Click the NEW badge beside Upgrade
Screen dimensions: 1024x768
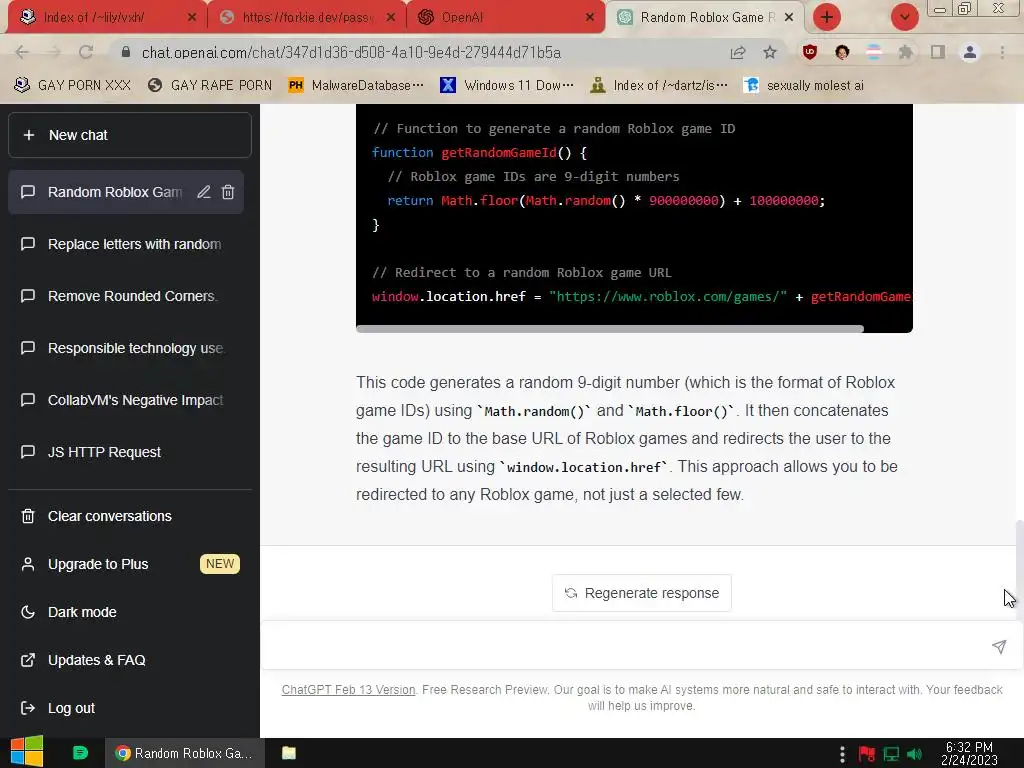tap(220, 564)
